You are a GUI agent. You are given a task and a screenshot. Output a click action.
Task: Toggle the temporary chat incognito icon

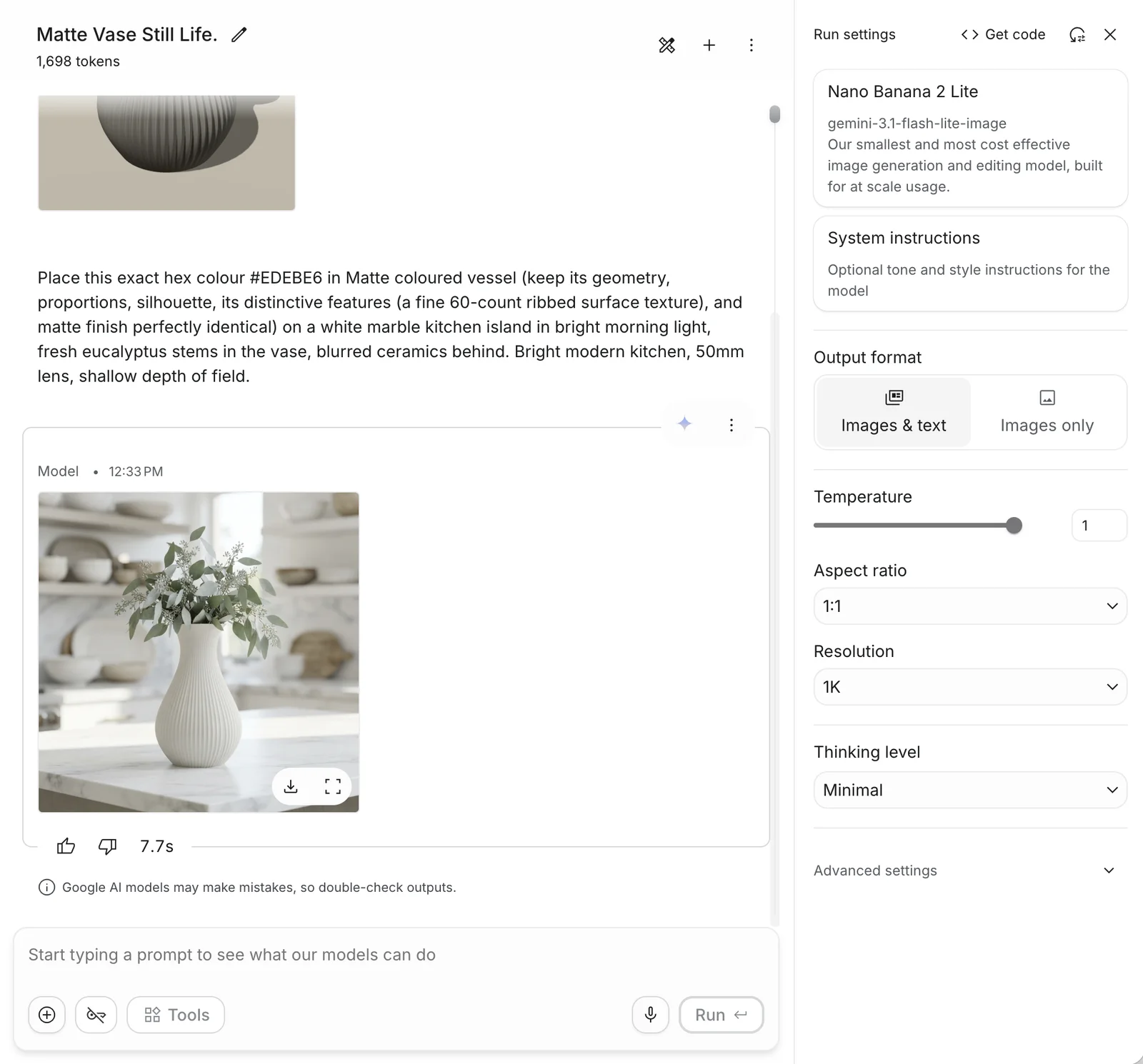[x=96, y=1015]
